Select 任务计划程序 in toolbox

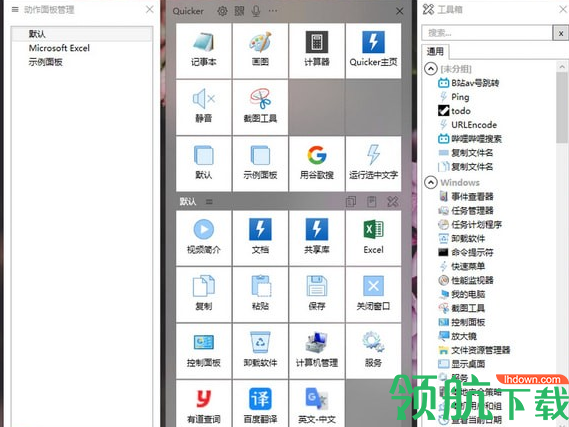pos(470,225)
